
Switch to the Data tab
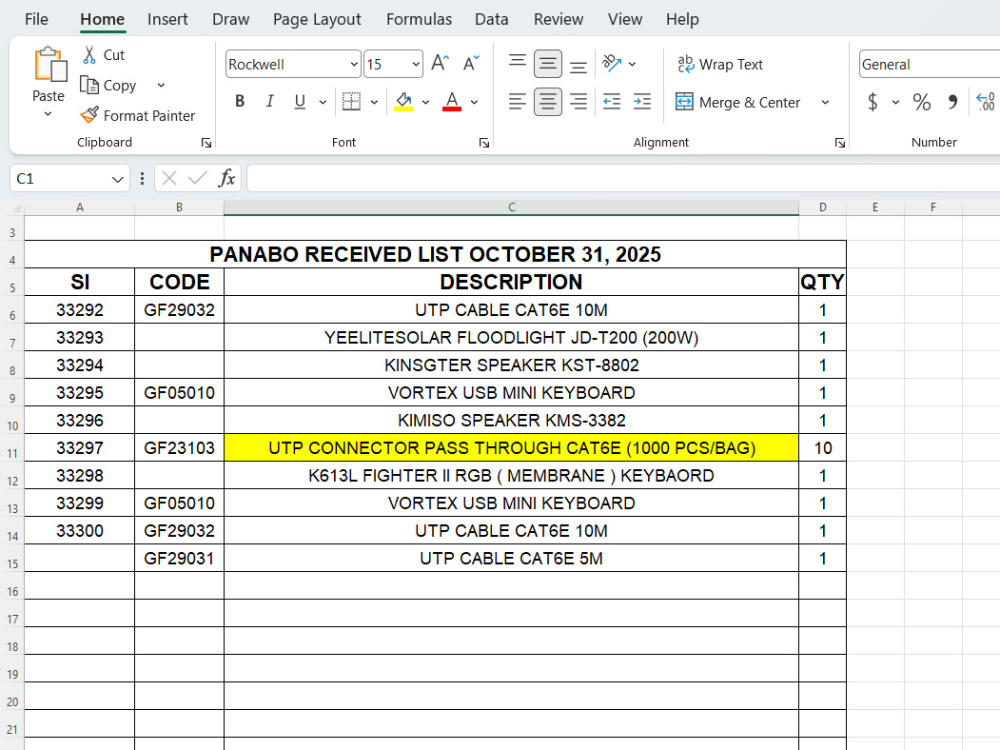[491, 19]
